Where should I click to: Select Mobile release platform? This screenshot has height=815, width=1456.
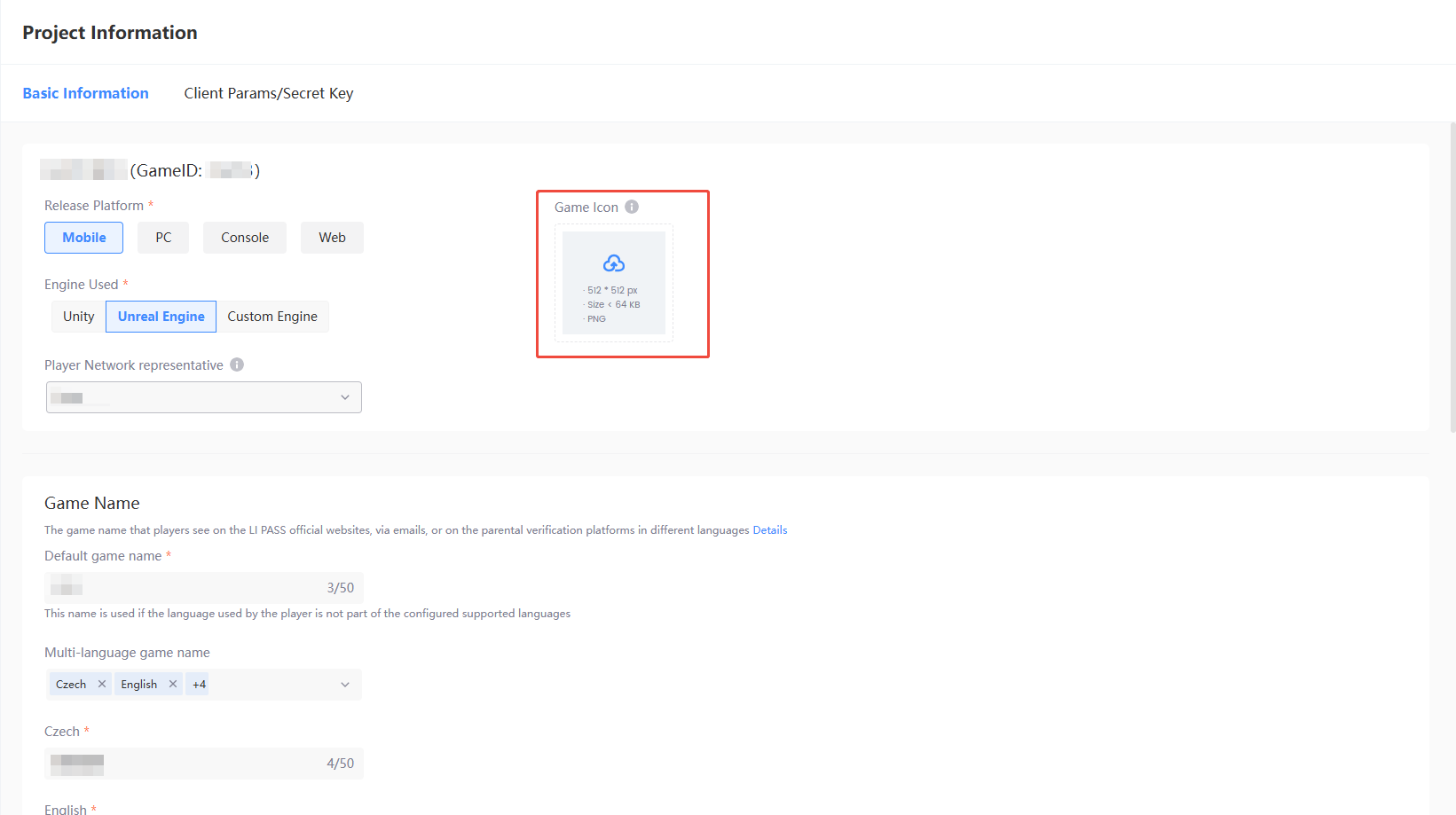pyautogui.click(x=84, y=238)
